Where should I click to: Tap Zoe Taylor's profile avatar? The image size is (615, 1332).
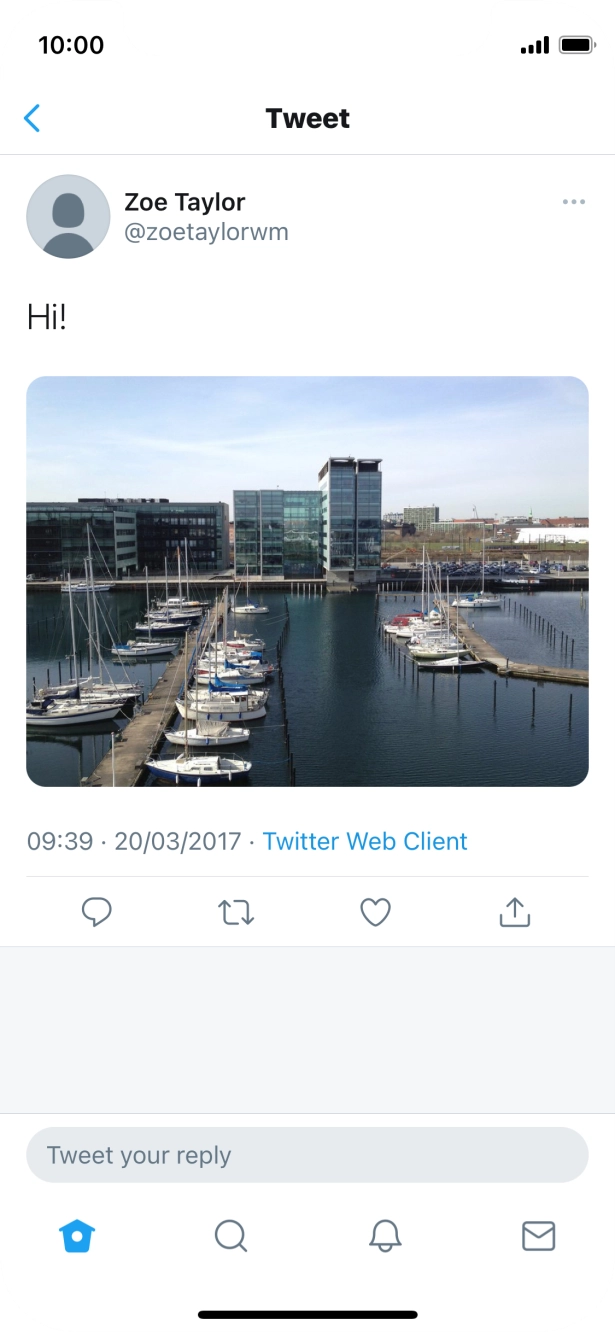[x=68, y=217]
